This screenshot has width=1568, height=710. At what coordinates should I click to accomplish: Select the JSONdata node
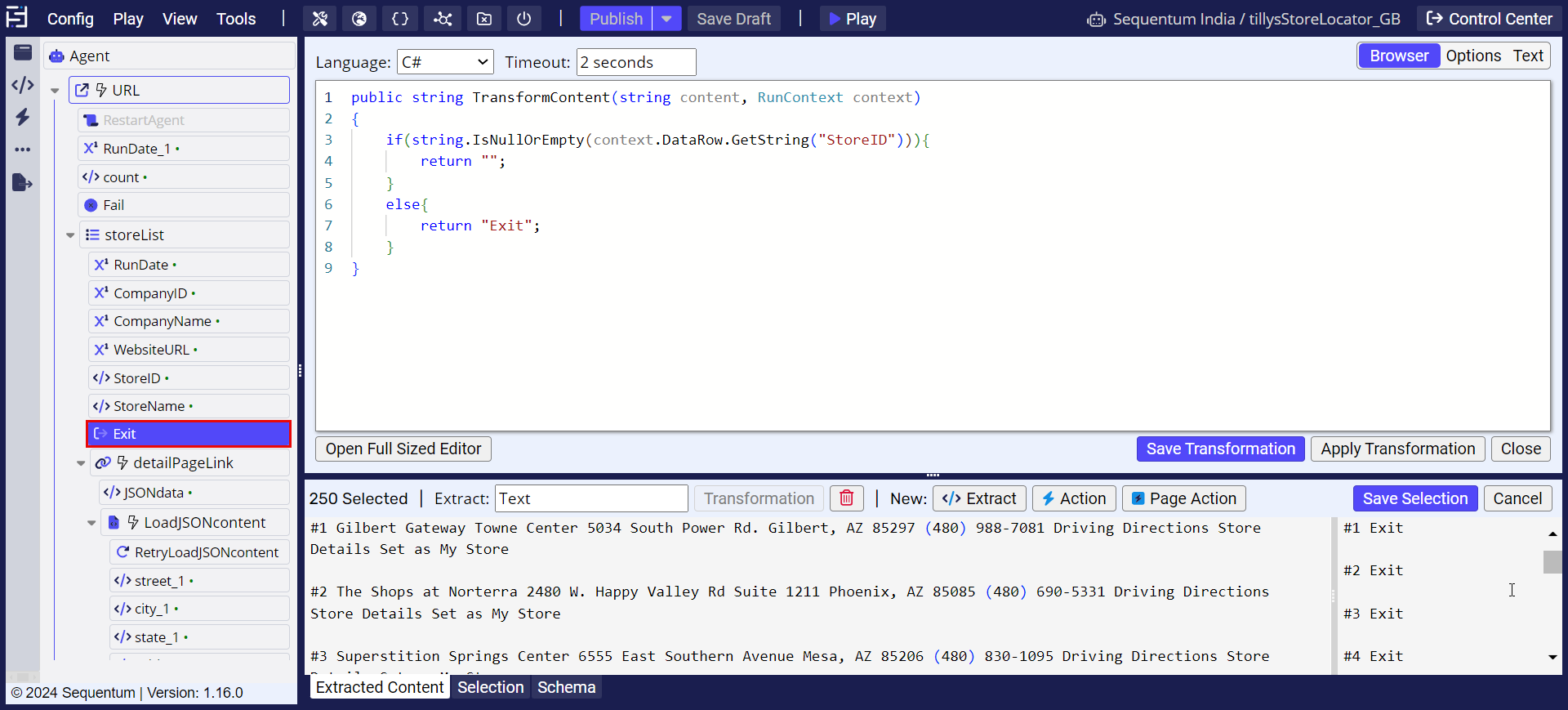194,493
